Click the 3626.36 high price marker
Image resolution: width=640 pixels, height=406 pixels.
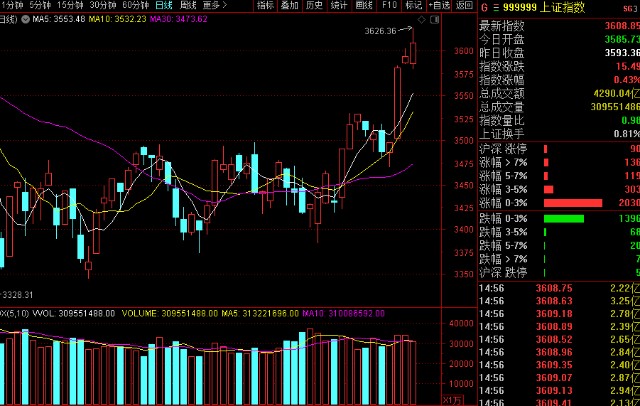coord(380,31)
